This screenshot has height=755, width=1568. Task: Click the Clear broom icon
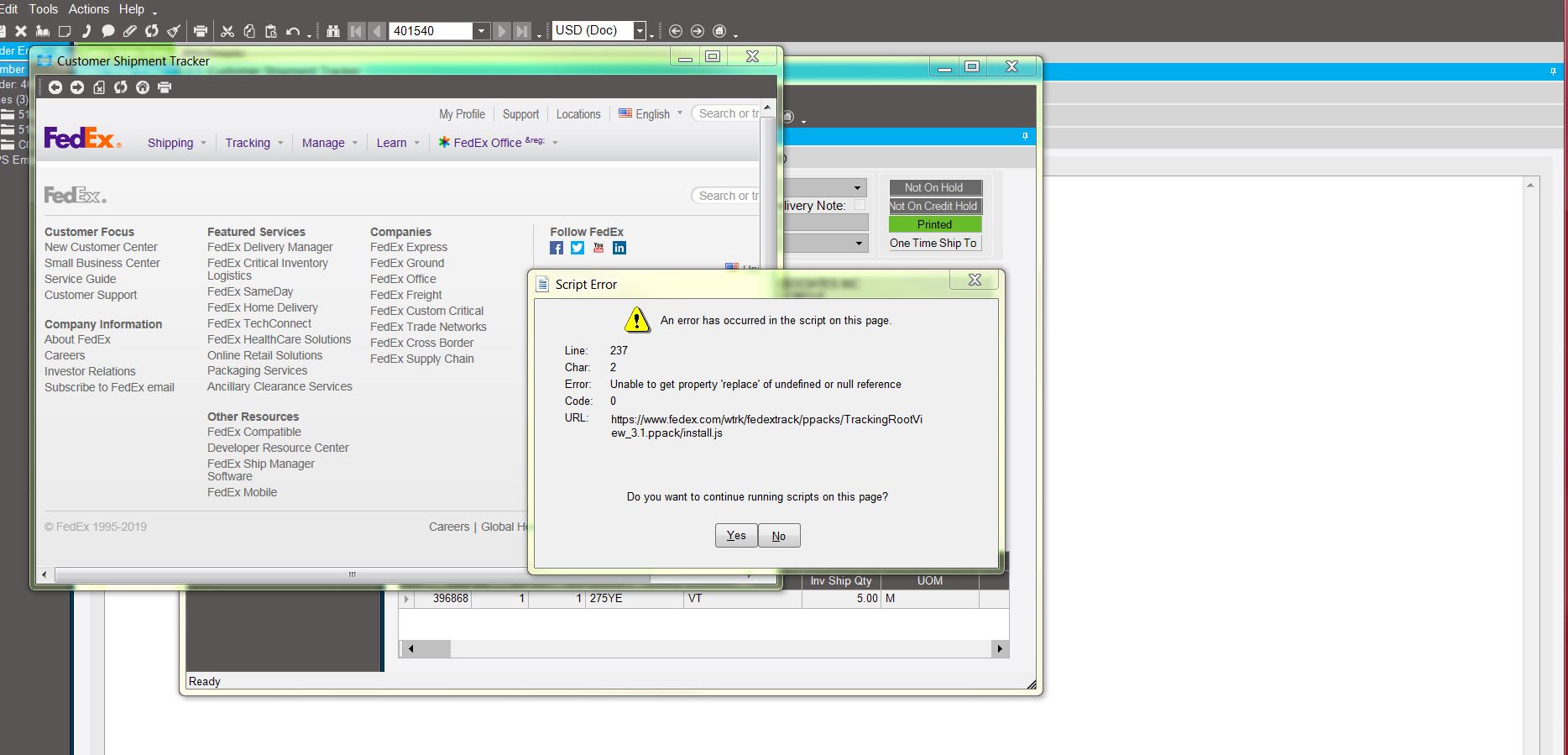point(173,31)
